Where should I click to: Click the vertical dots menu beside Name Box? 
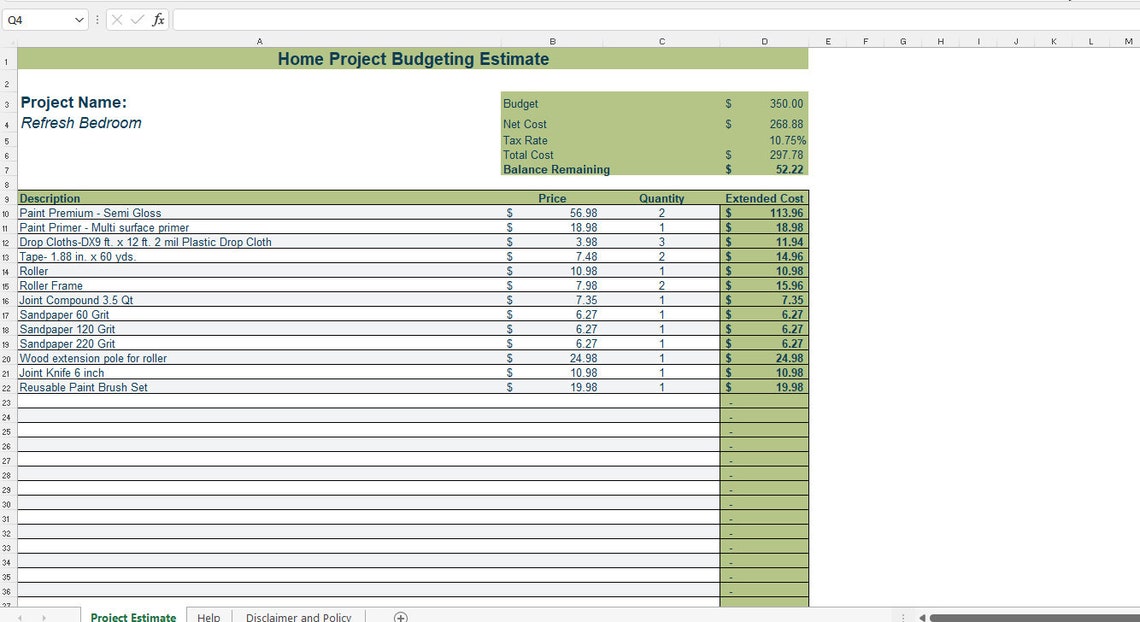(x=96, y=19)
